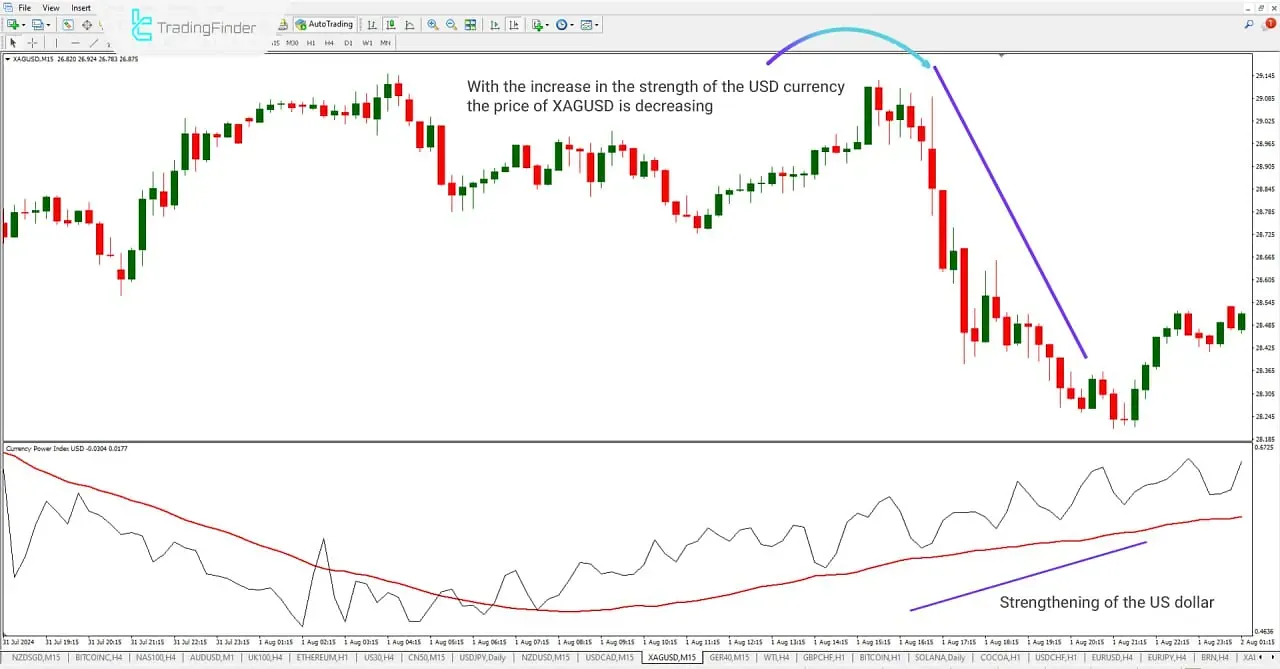Open the Indicators list
Viewport: 1280px width, 669px height.
537,25
